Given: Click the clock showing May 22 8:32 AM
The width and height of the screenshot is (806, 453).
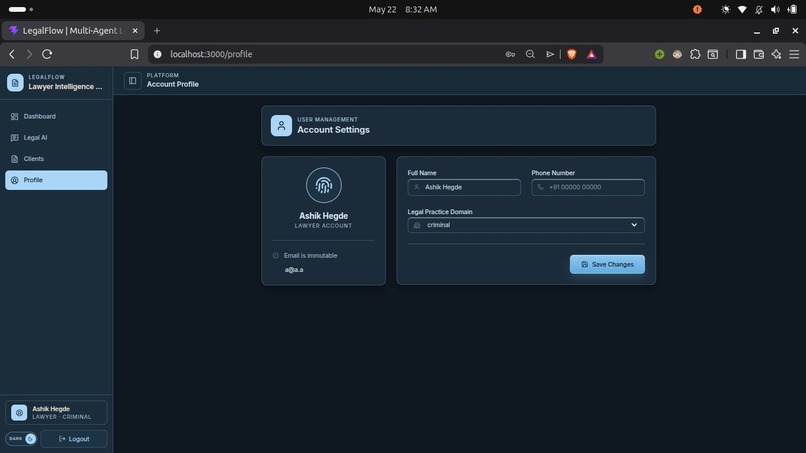Looking at the screenshot, I should (x=402, y=9).
